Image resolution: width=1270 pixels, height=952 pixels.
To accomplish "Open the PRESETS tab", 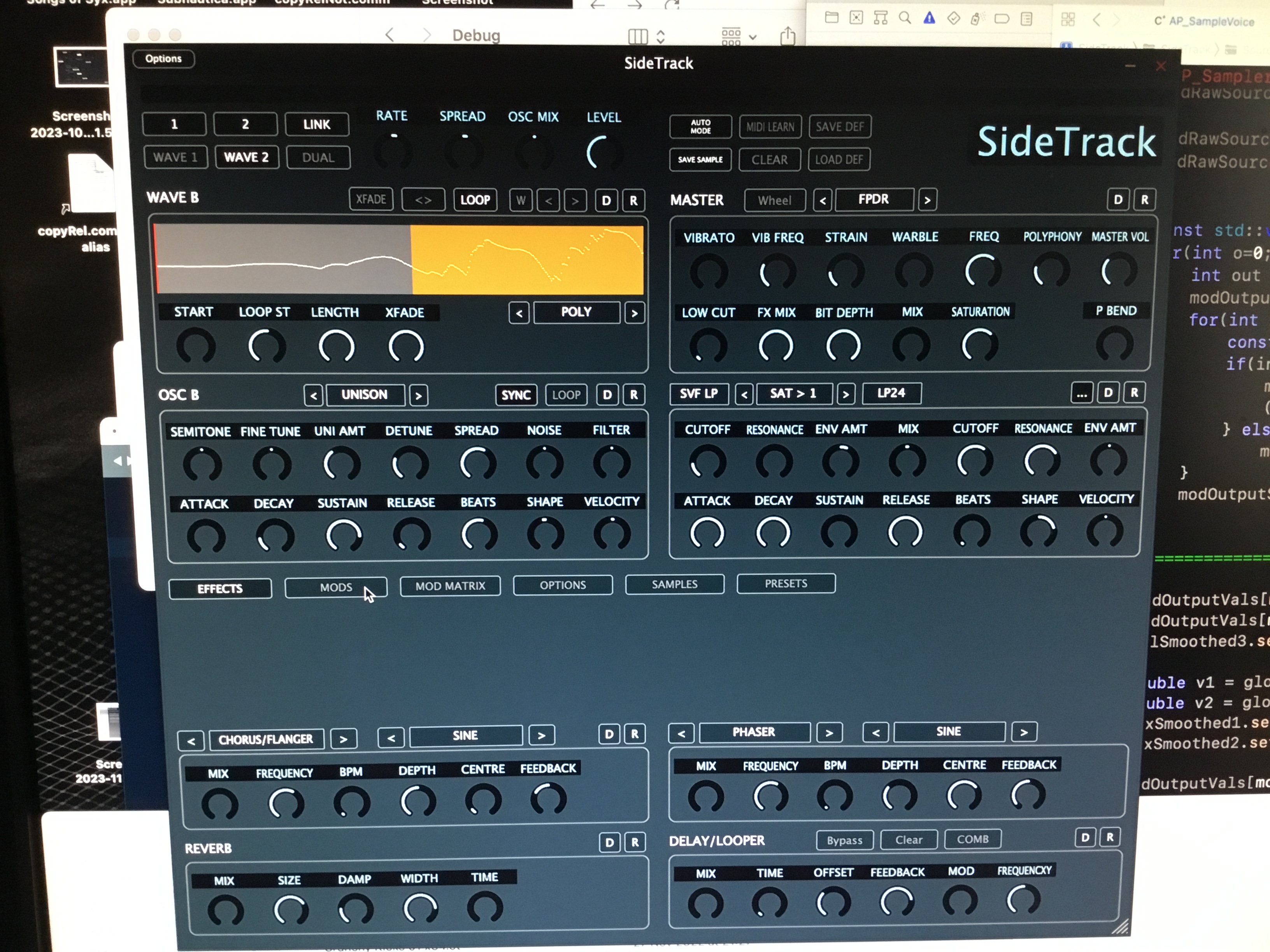I will pyautogui.click(x=786, y=584).
